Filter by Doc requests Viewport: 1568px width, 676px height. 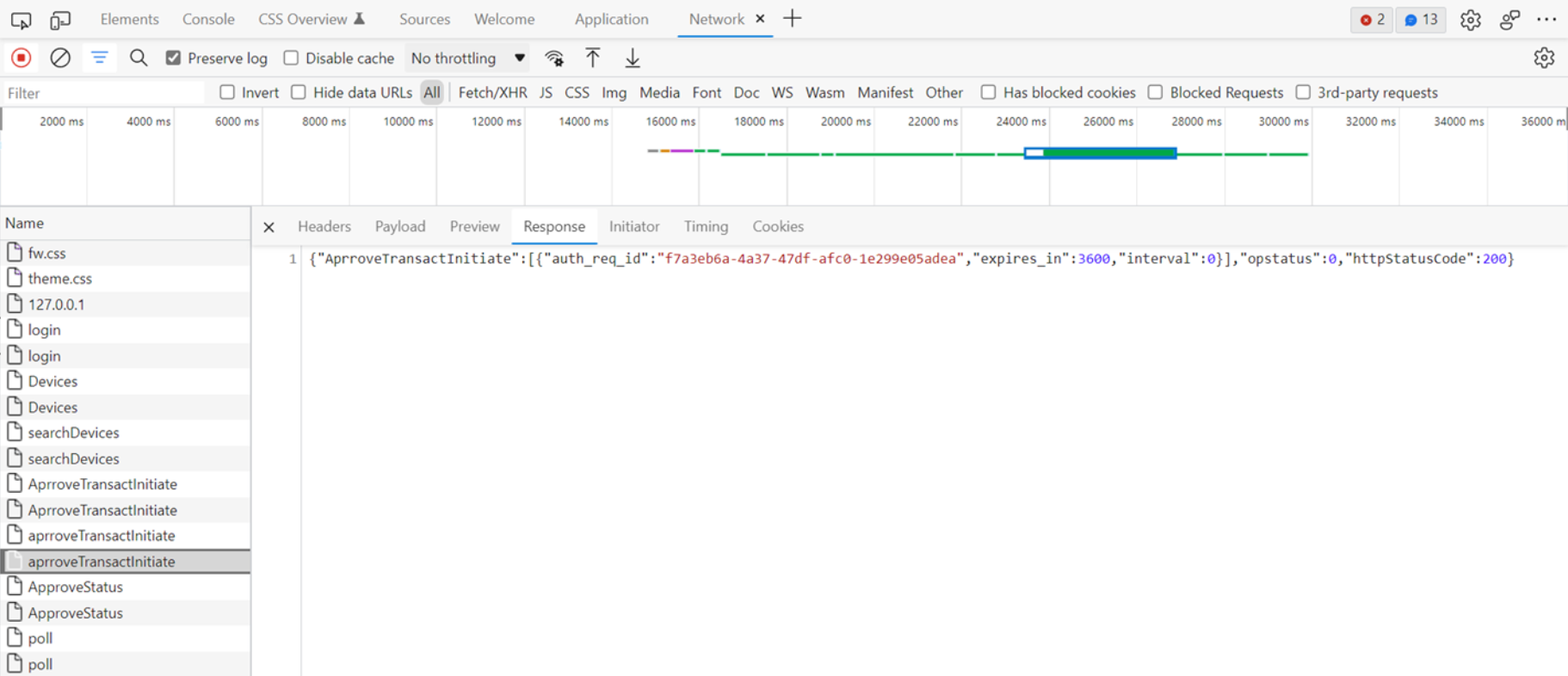(746, 92)
